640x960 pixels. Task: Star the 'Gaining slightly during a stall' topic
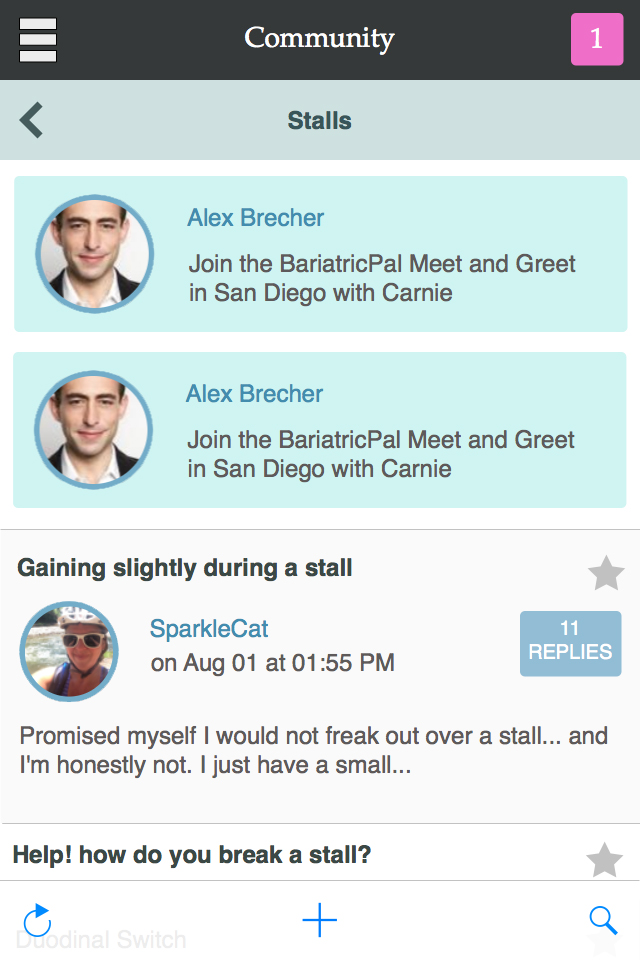click(x=605, y=574)
